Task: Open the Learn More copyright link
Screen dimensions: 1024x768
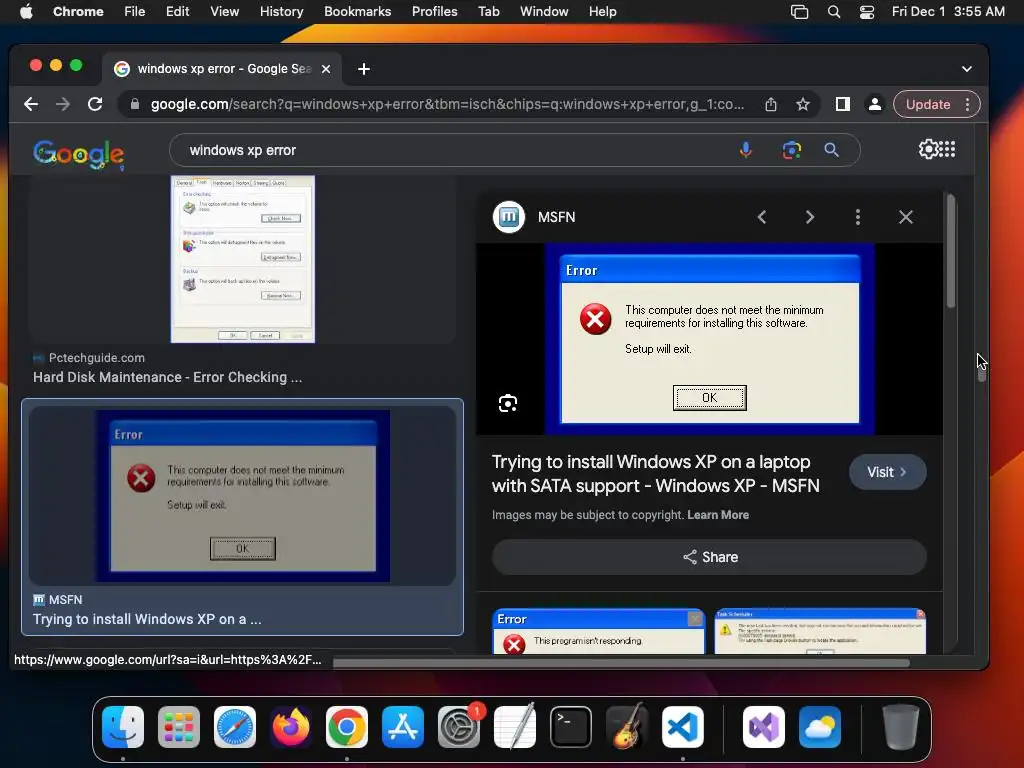Action: pos(718,515)
